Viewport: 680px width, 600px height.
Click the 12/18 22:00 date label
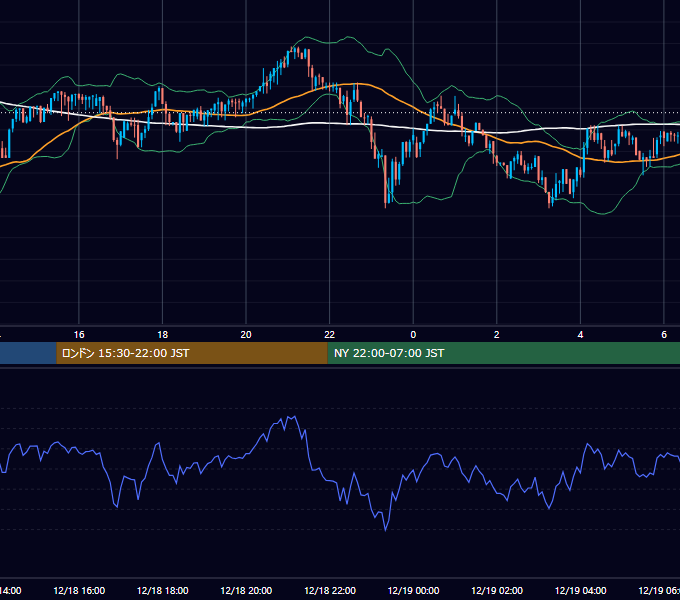330,590
